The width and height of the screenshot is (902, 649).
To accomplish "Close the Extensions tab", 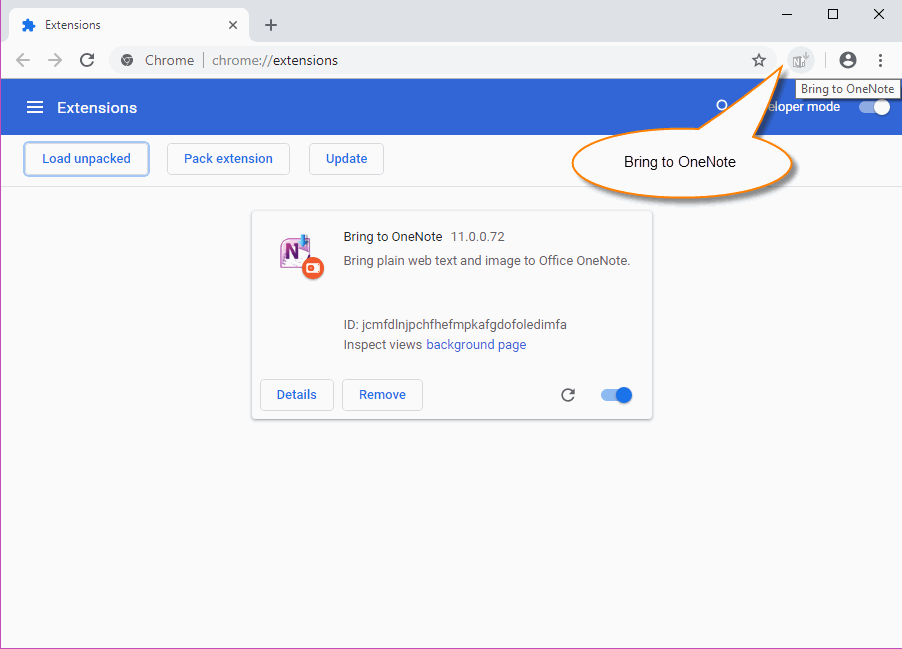I will (x=232, y=25).
